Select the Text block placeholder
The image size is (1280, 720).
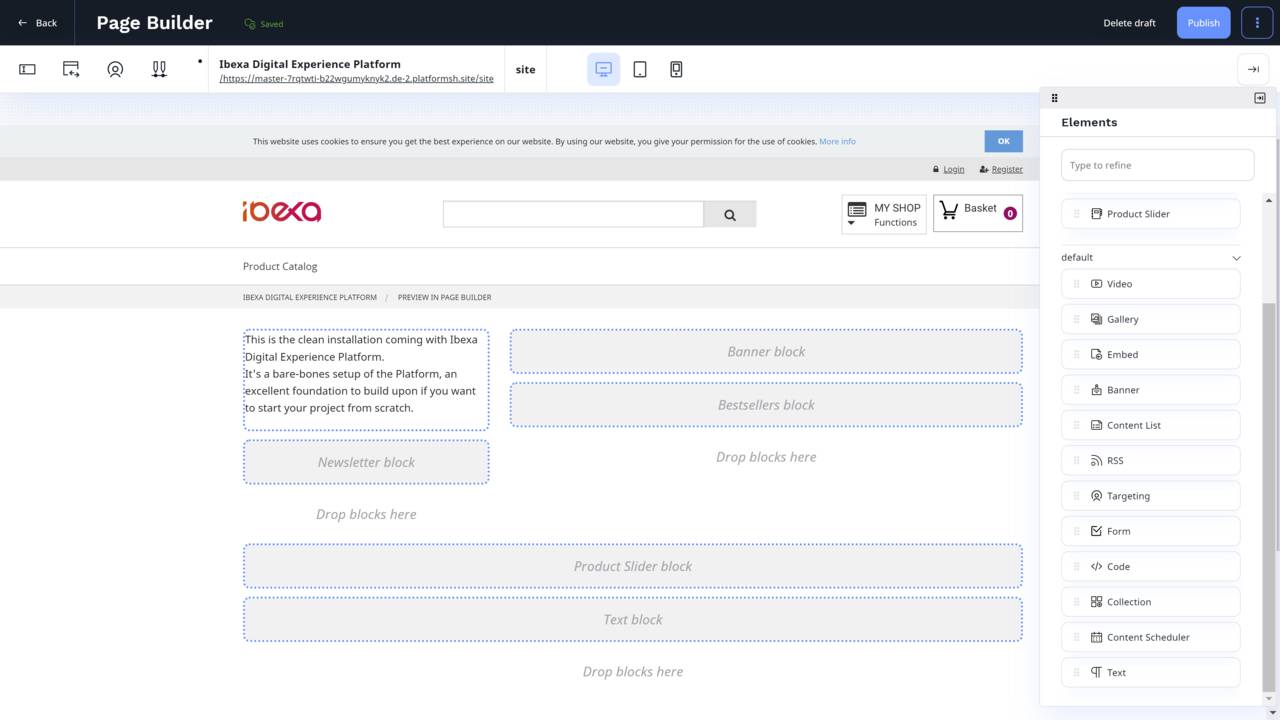pos(633,619)
